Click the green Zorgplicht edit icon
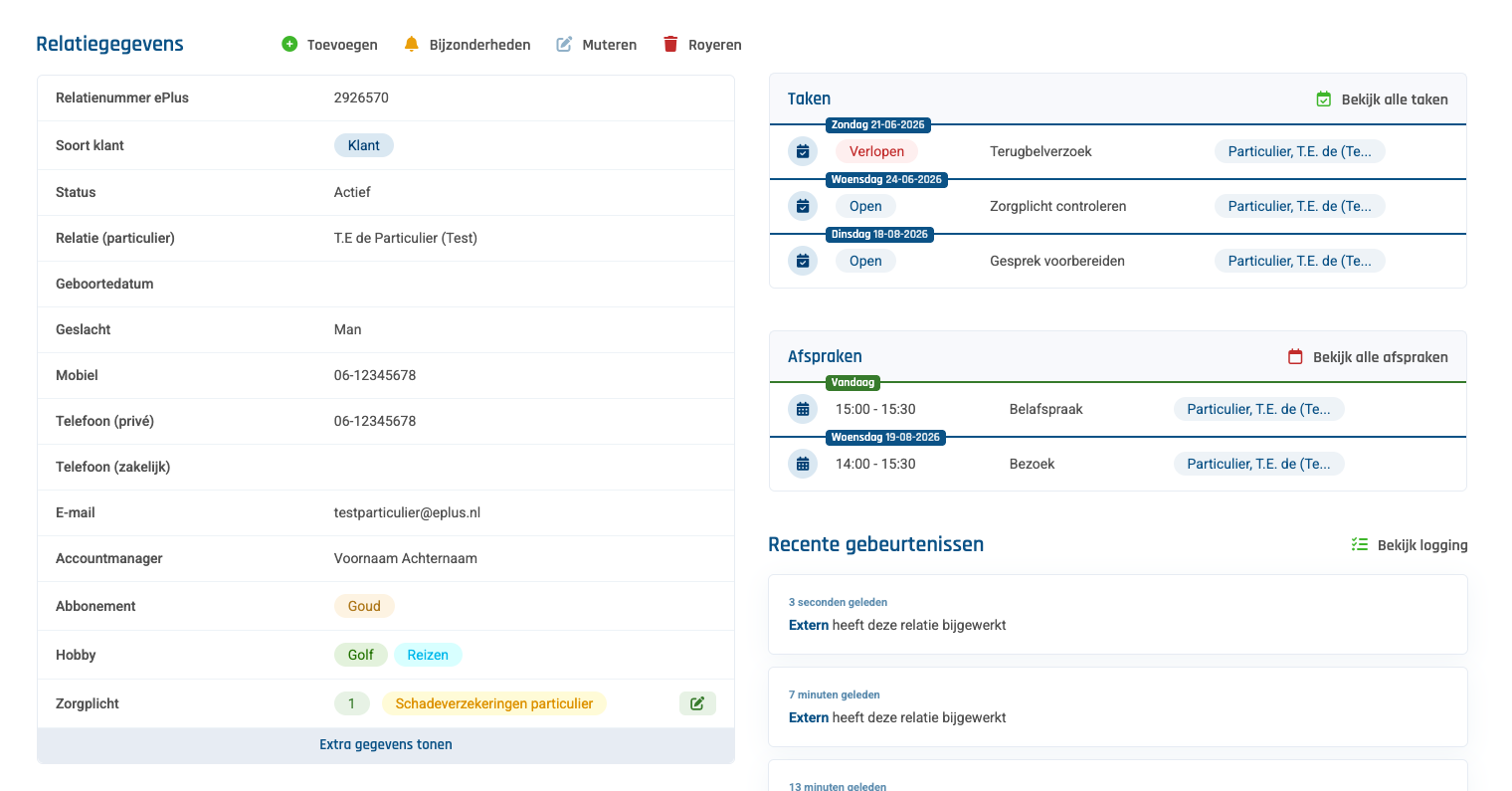Viewport: 1512px width, 791px height. coord(697,703)
